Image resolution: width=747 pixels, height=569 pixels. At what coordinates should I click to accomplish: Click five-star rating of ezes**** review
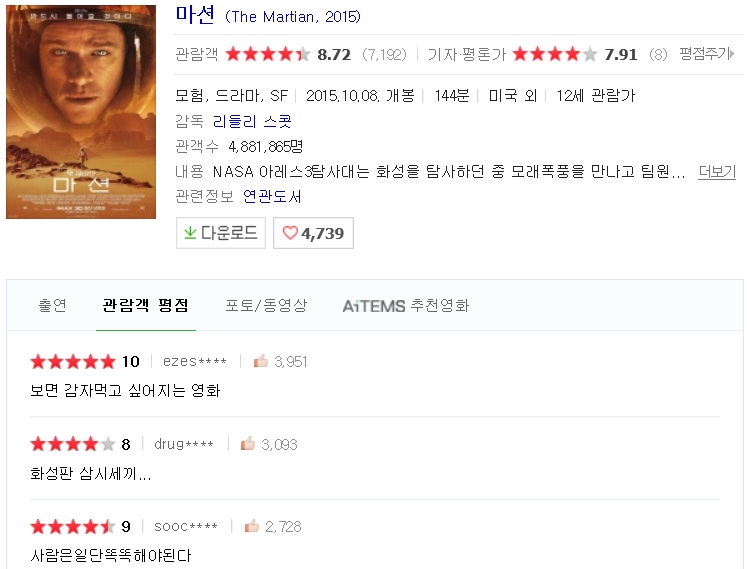pos(73,361)
